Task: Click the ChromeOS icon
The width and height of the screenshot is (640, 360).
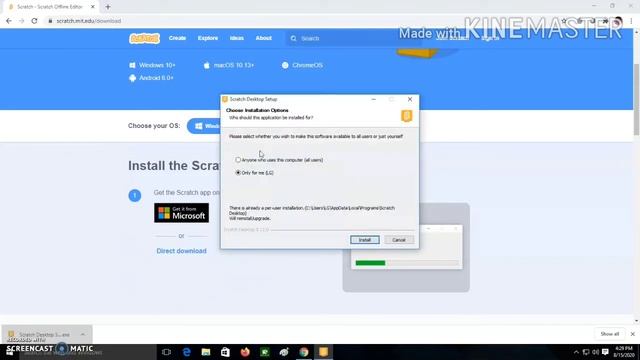Action: 285,65
